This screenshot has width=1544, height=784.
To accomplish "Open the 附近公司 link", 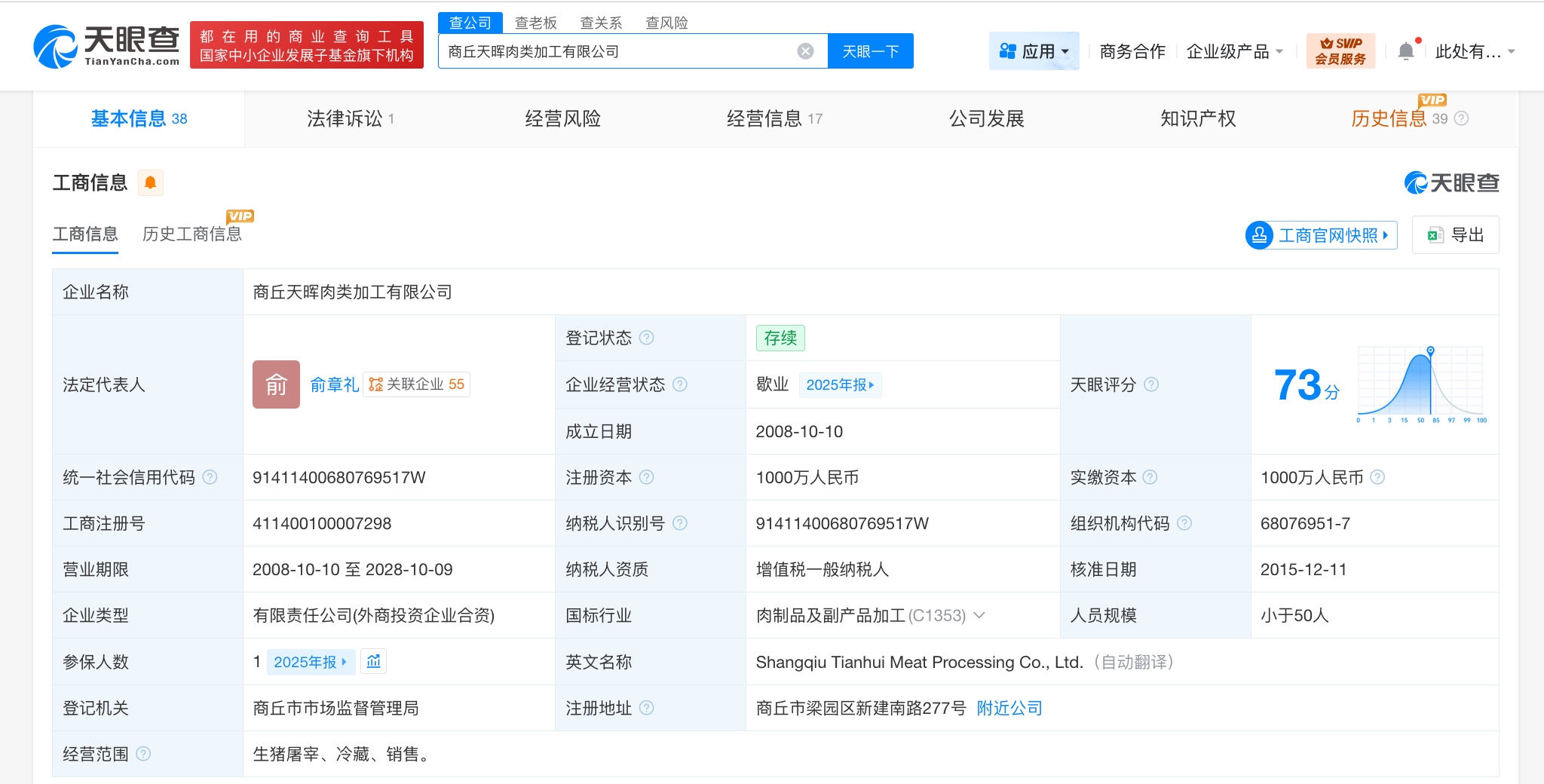I will [x=1009, y=708].
